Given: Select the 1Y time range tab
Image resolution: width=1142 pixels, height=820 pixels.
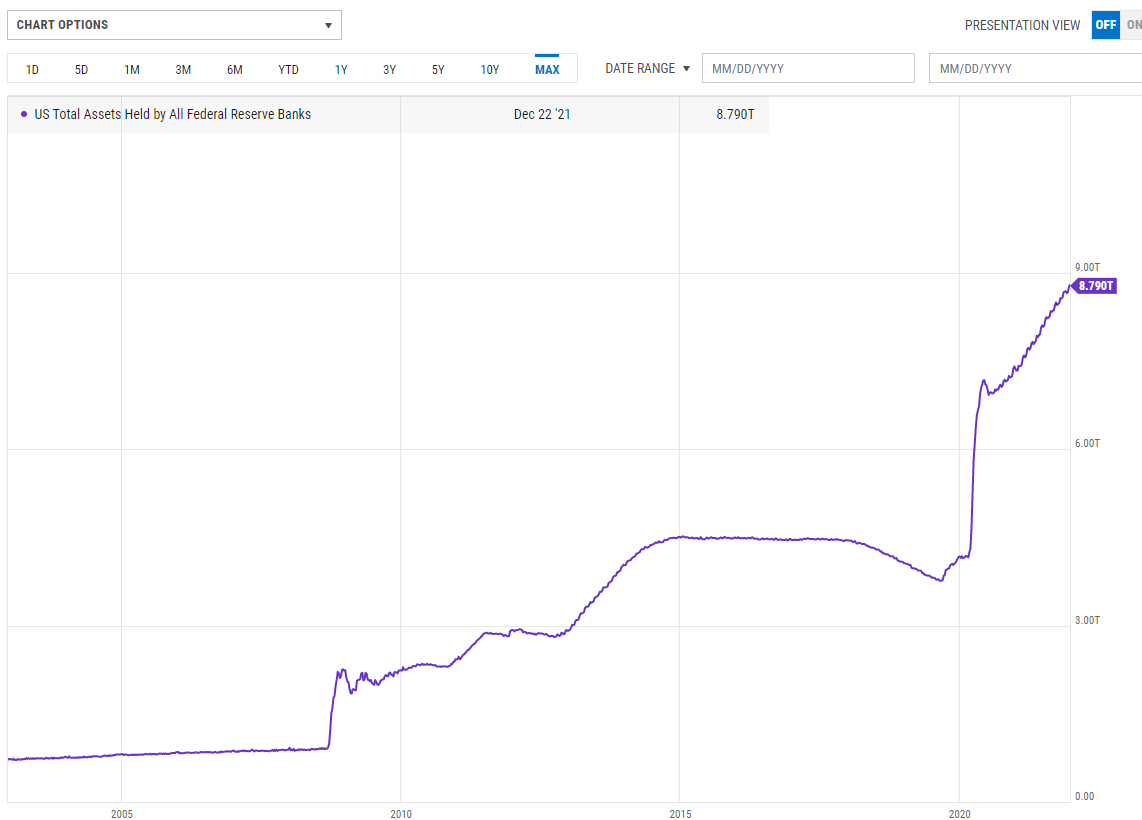Looking at the screenshot, I should click(341, 69).
